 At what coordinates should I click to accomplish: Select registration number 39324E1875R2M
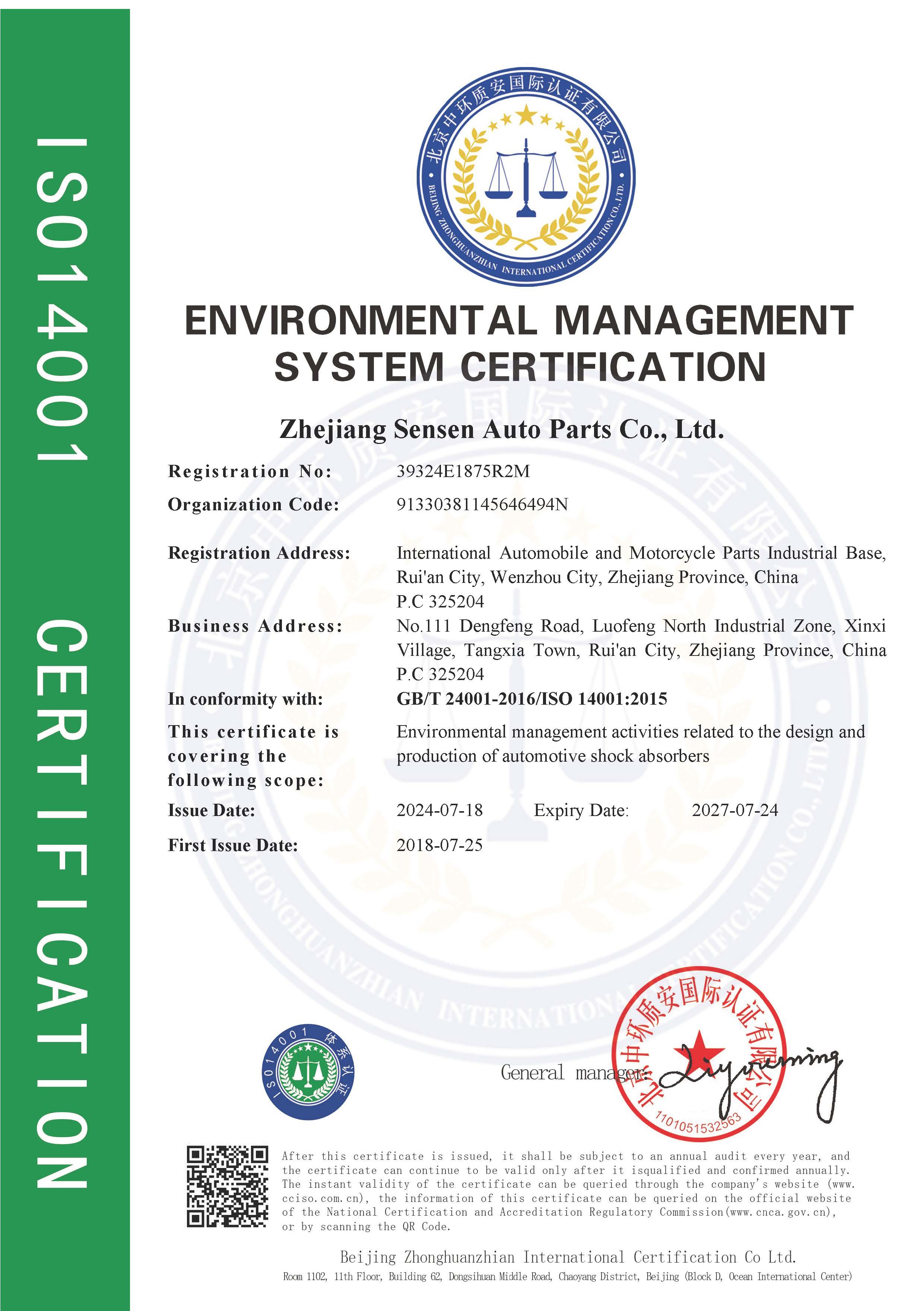[x=463, y=471]
